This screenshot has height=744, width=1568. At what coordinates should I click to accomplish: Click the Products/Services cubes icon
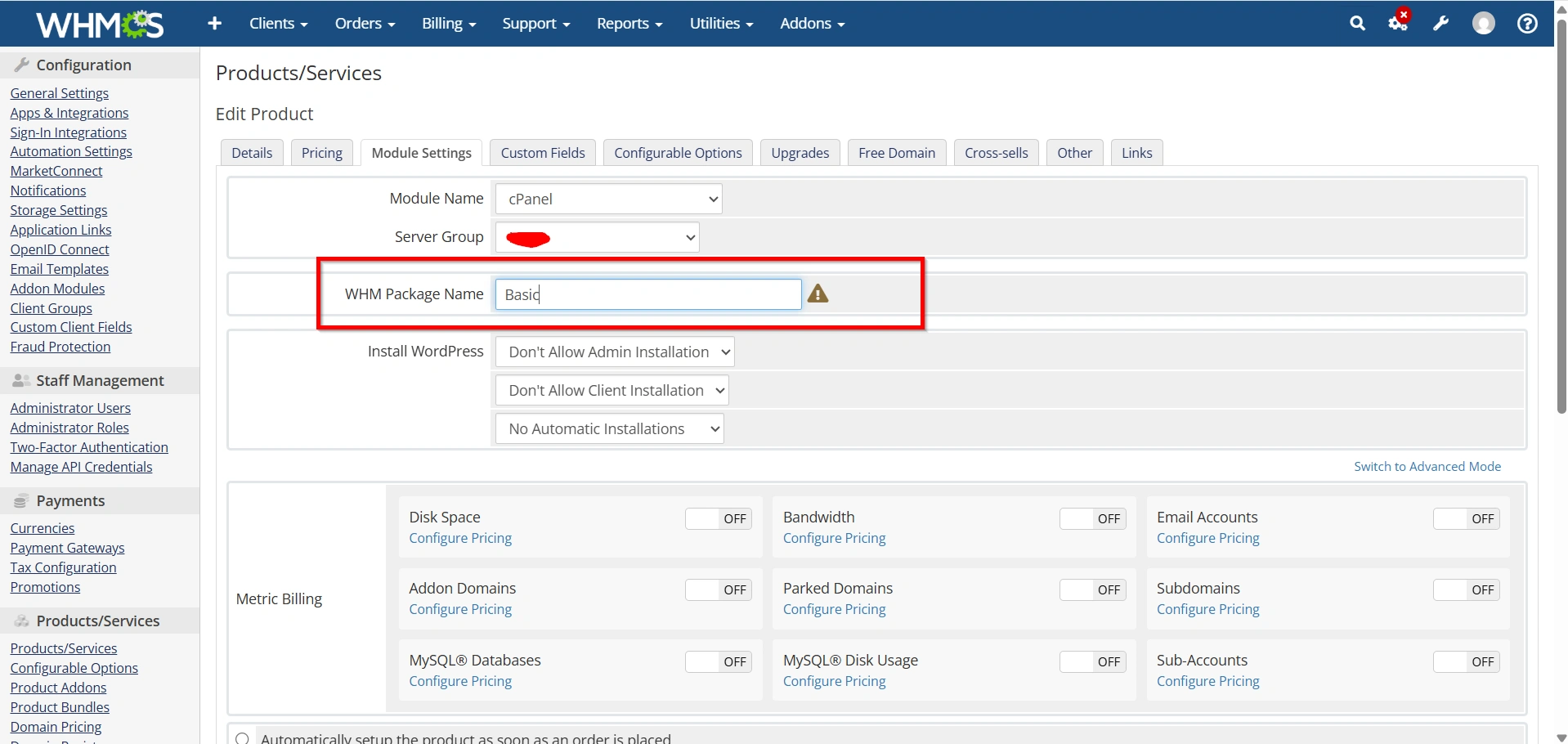point(21,621)
